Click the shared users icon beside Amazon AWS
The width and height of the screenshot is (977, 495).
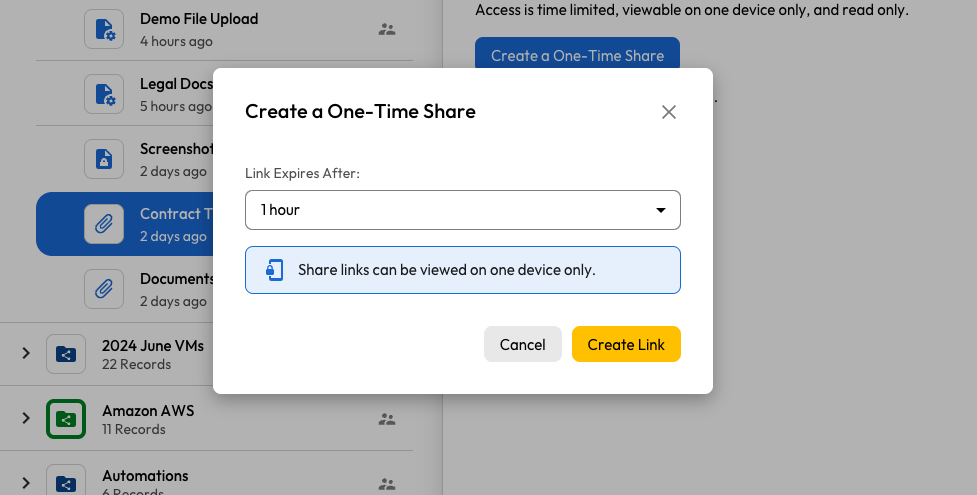tap(387, 419)
